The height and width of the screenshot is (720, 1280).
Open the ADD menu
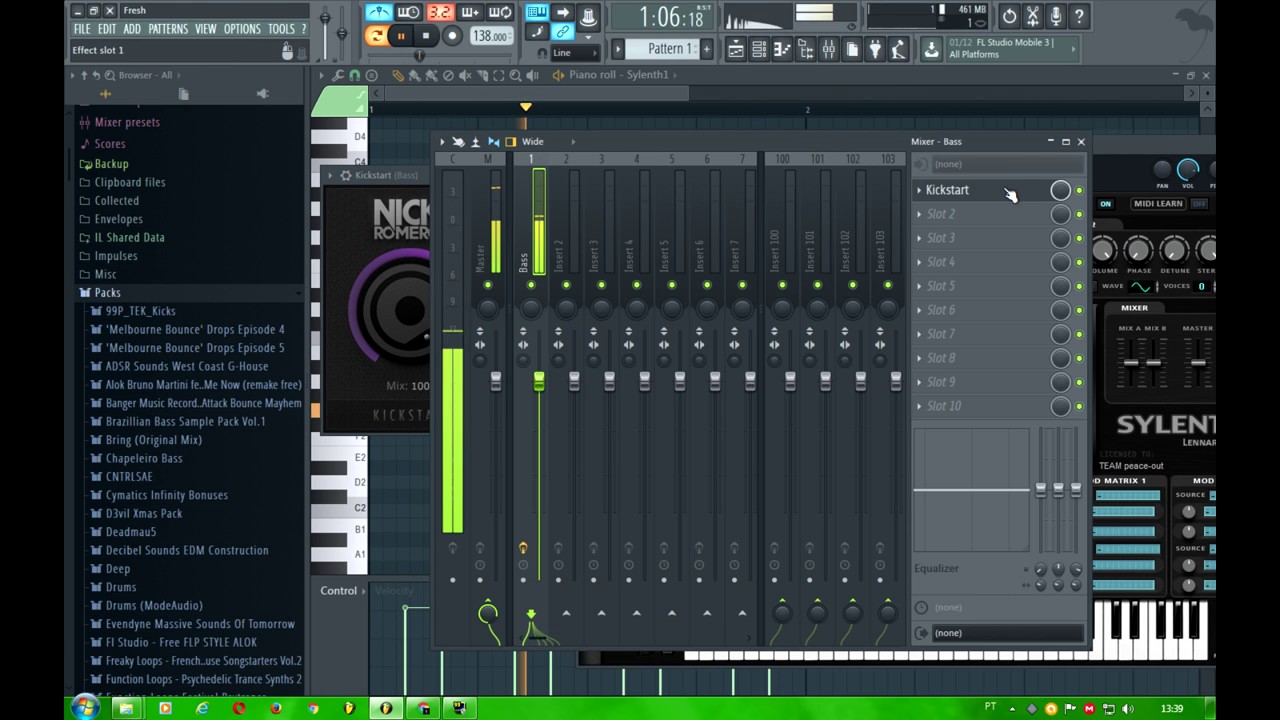pyautogui.click(x=132, y=29)
